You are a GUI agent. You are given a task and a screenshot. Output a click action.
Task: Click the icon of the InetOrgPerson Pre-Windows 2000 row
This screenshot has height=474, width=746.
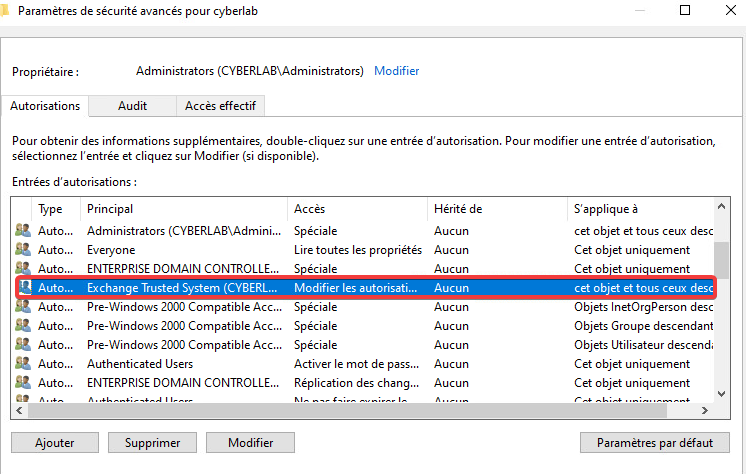tap(23, 307)
